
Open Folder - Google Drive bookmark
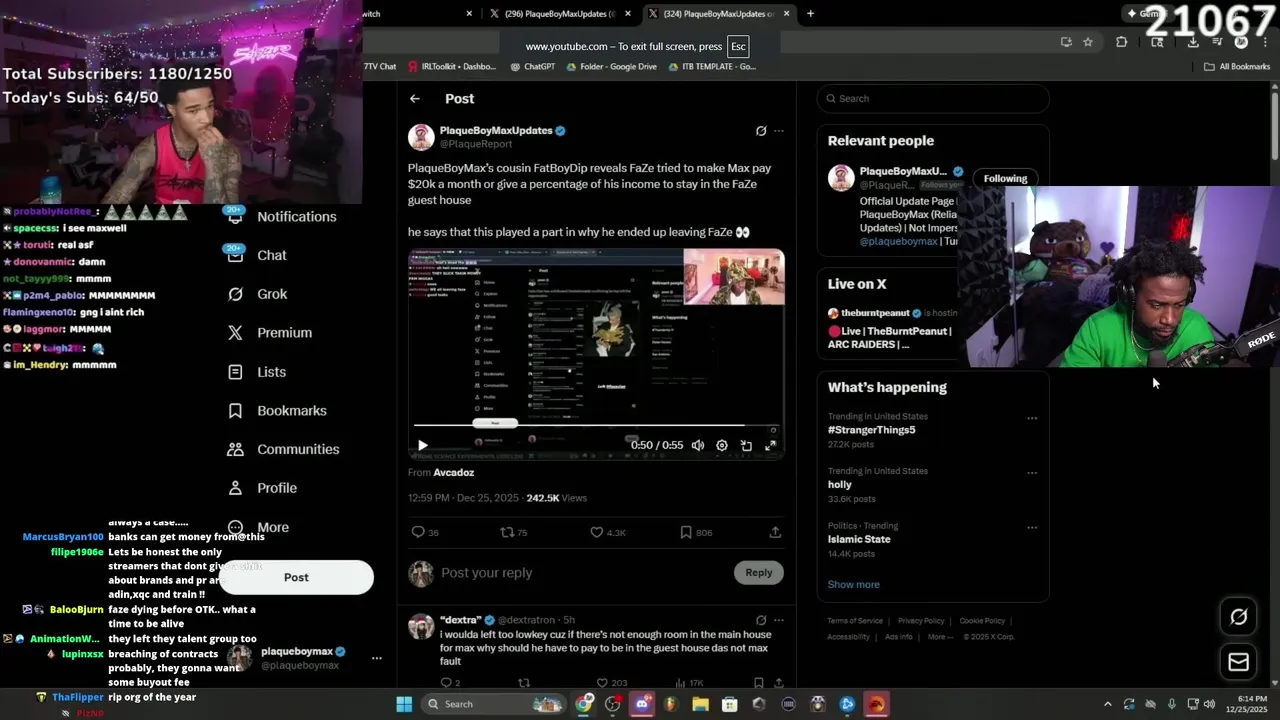[x=611, y=67]
